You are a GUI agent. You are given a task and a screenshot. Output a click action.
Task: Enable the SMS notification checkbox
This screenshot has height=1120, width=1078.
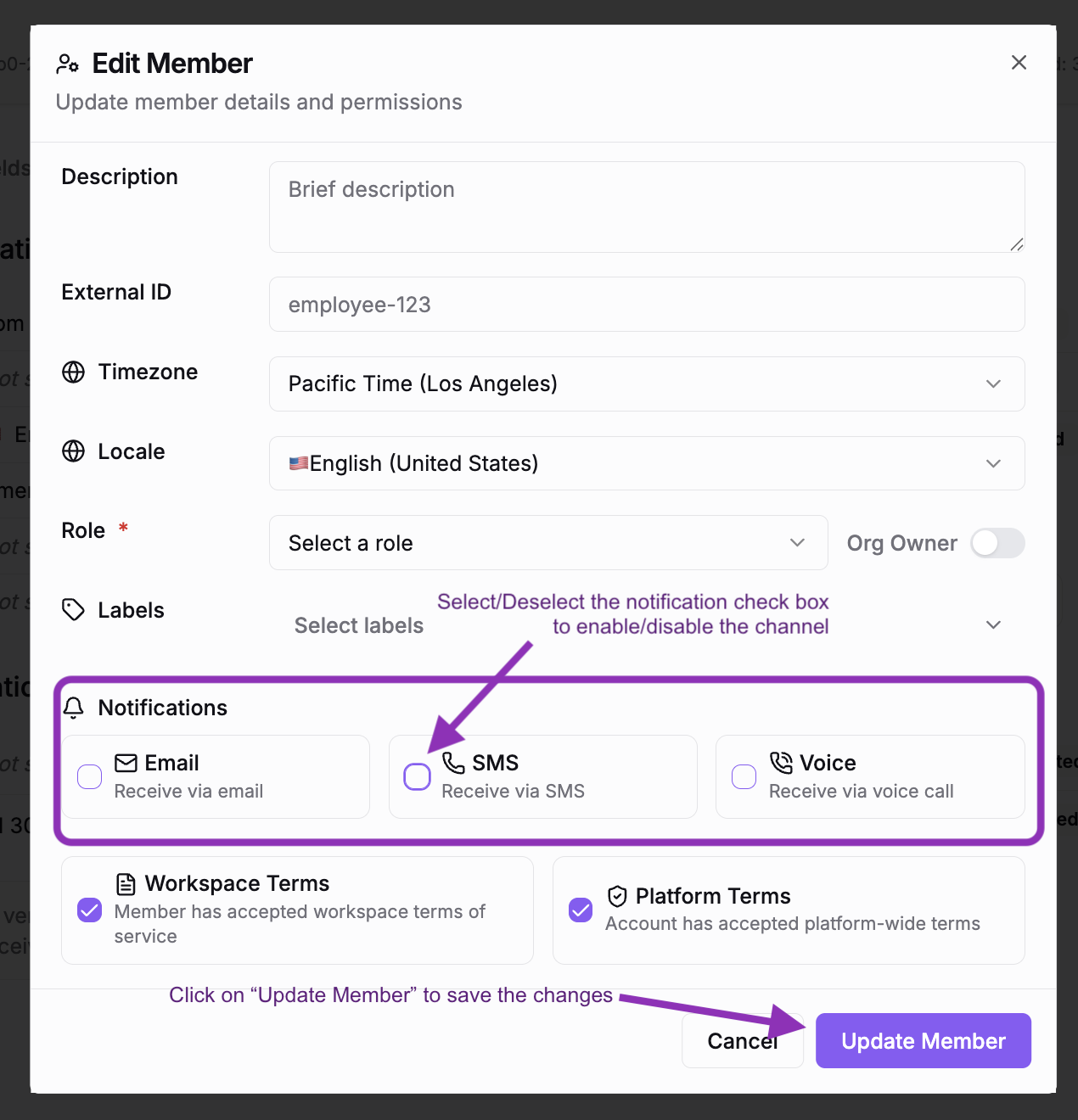[x=417, y=776]
